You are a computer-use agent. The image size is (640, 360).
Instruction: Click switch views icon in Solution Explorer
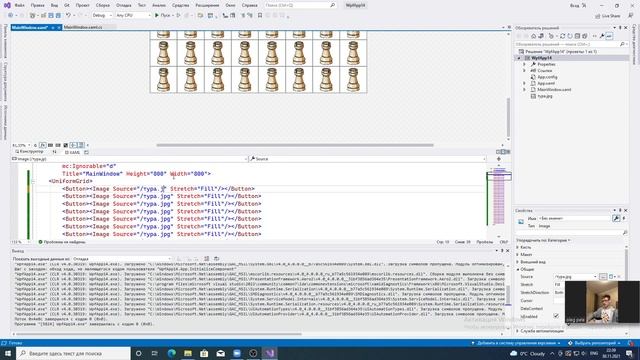point(541,36)
